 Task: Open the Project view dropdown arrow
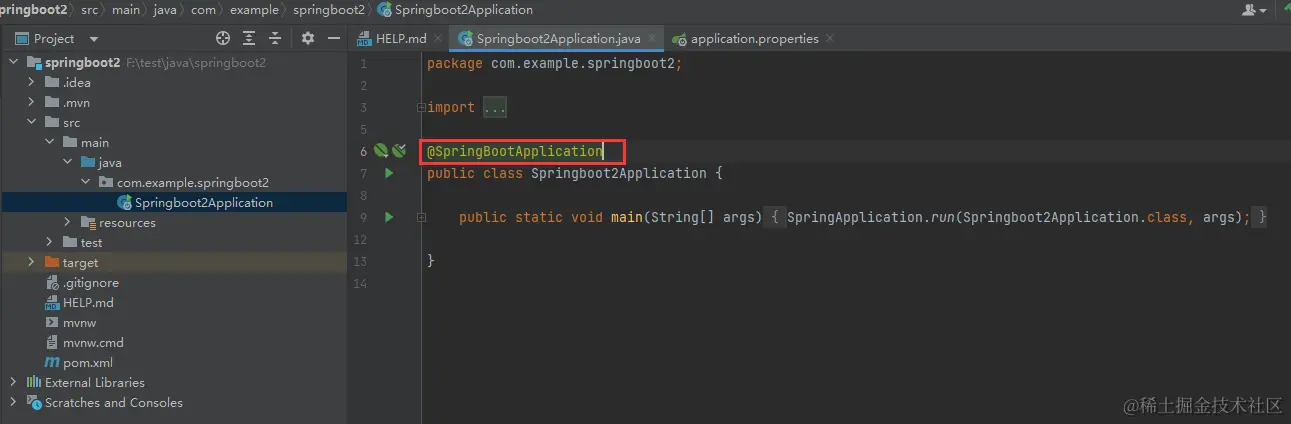94,39
